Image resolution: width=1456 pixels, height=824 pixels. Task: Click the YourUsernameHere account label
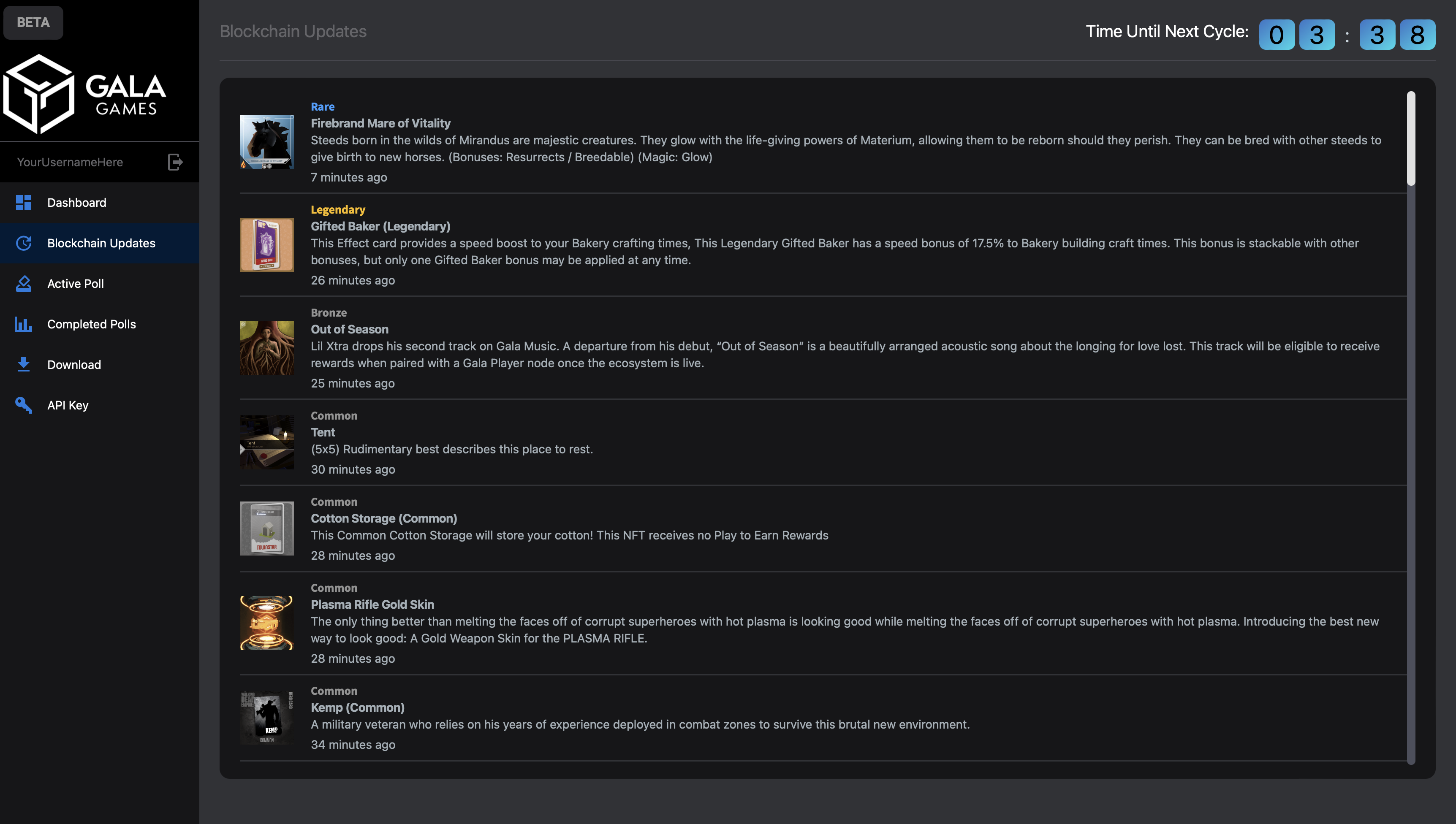point(70,163)
